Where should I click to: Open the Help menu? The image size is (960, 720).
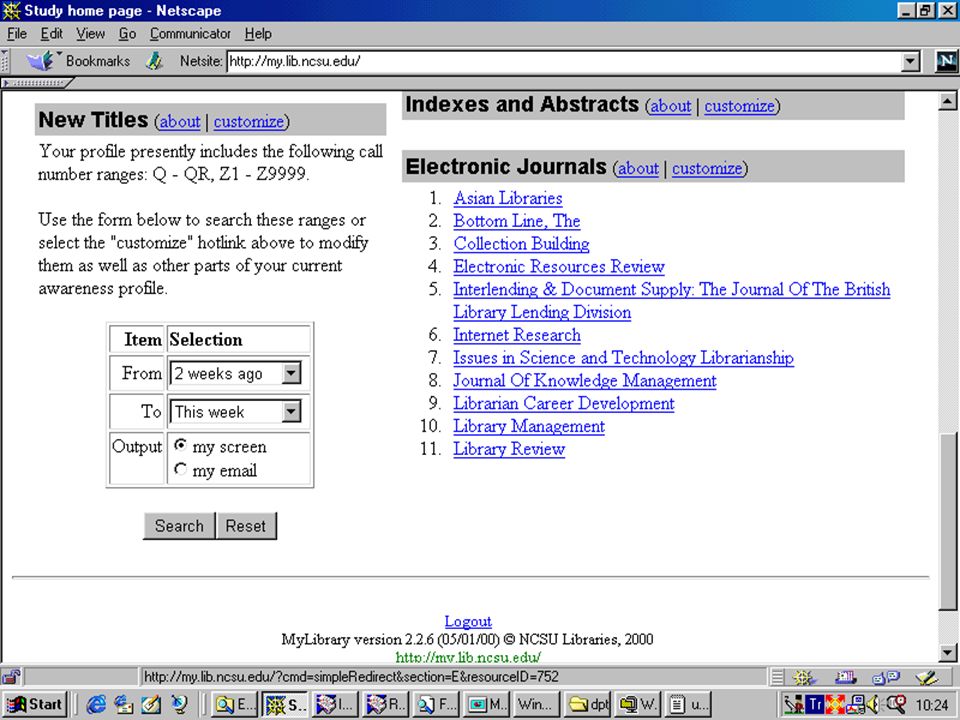258,34
